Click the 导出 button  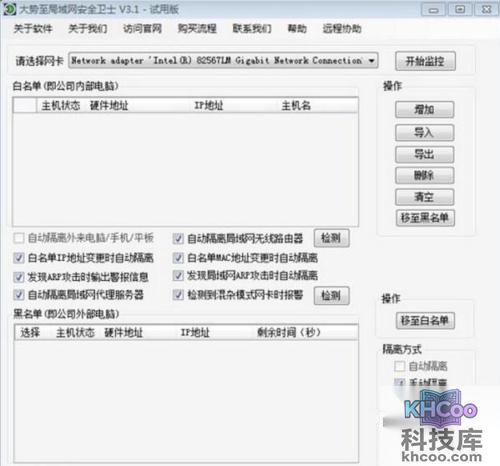(x=424, y=154)
